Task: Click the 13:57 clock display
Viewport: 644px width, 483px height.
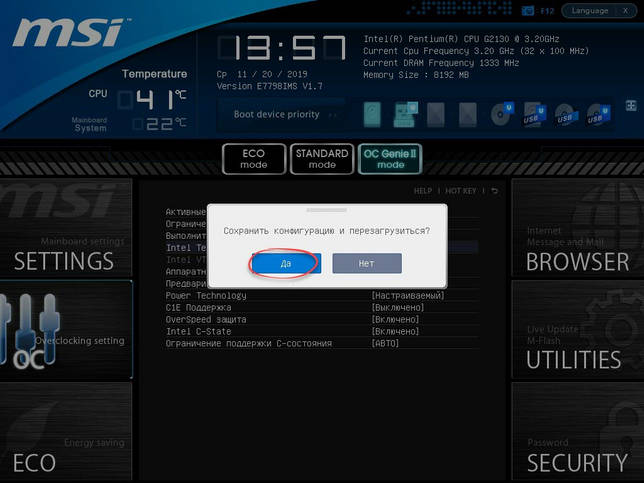Action: coord(282,48)
